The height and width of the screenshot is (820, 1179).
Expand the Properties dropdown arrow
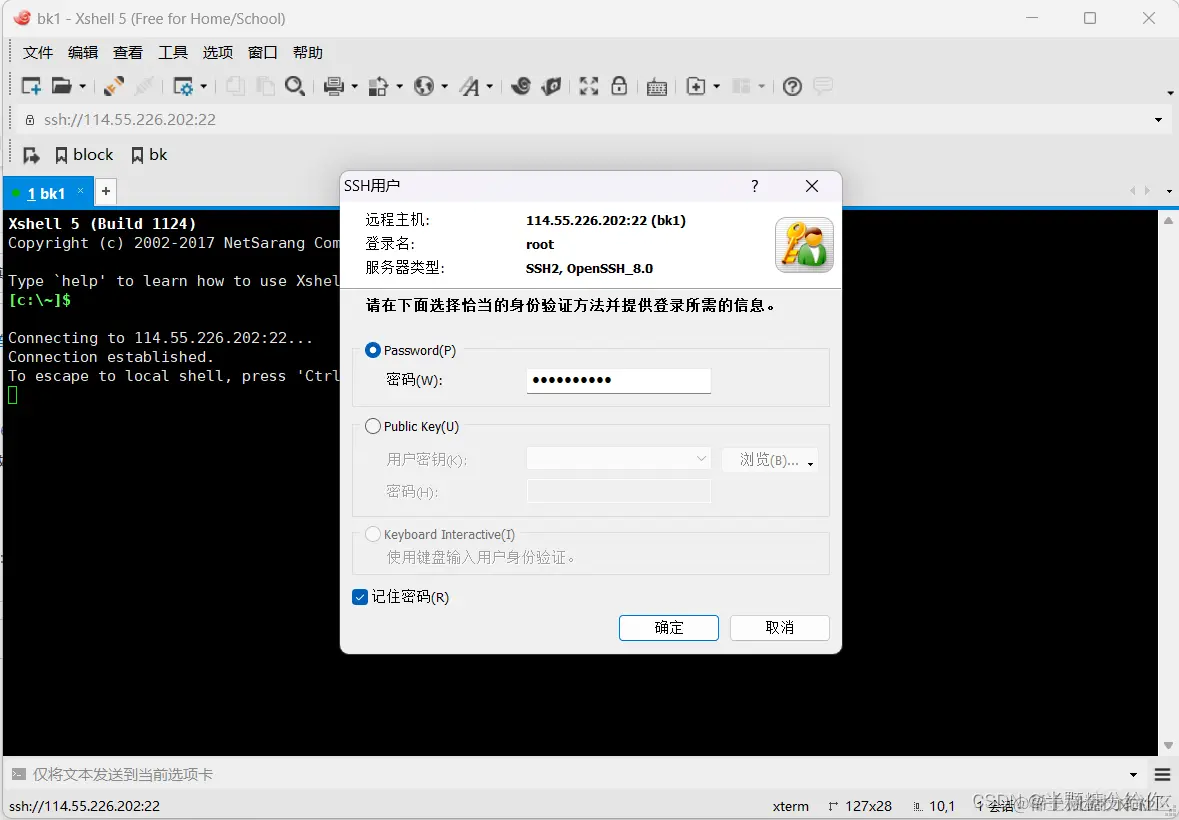click(204, 87)
